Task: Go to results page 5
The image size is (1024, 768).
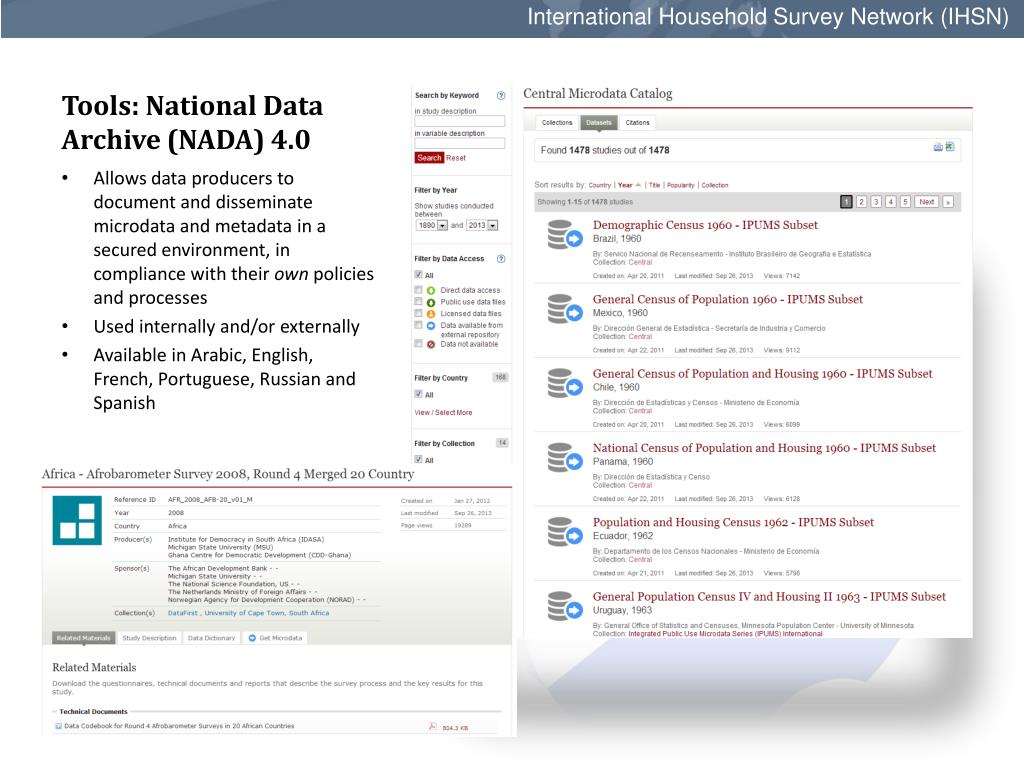Action: [x=905, y=202]
